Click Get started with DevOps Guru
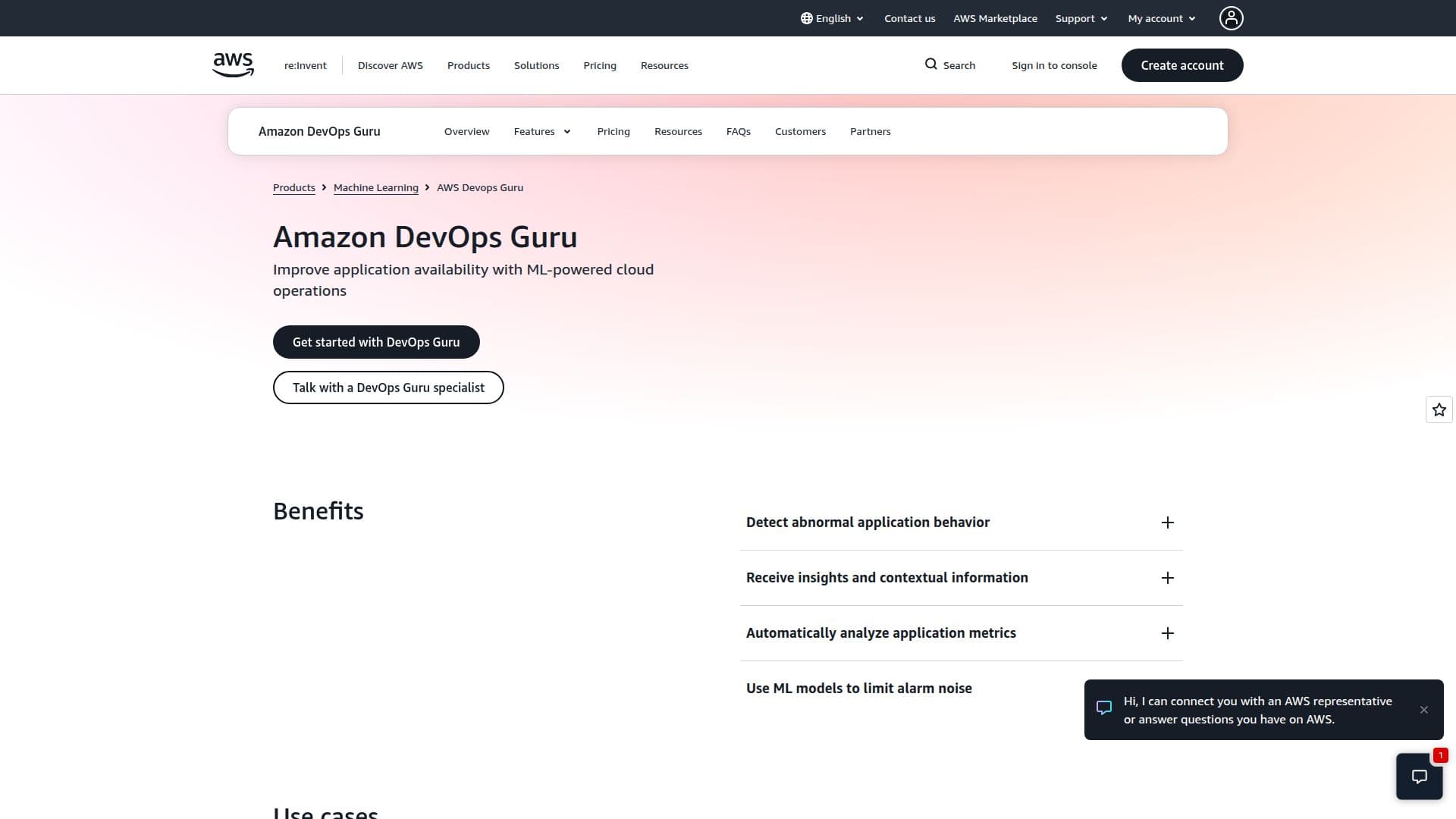 point(376,342)
